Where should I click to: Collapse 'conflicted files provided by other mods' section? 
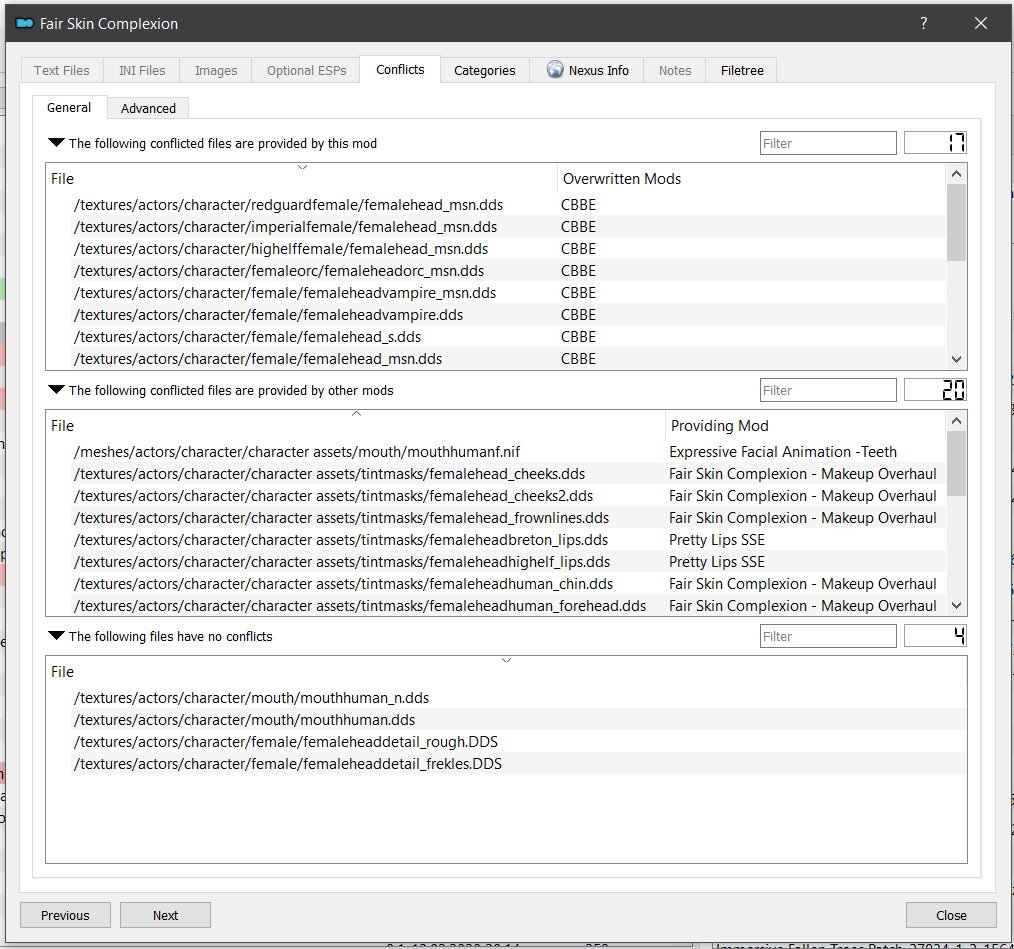pos(56,390)
